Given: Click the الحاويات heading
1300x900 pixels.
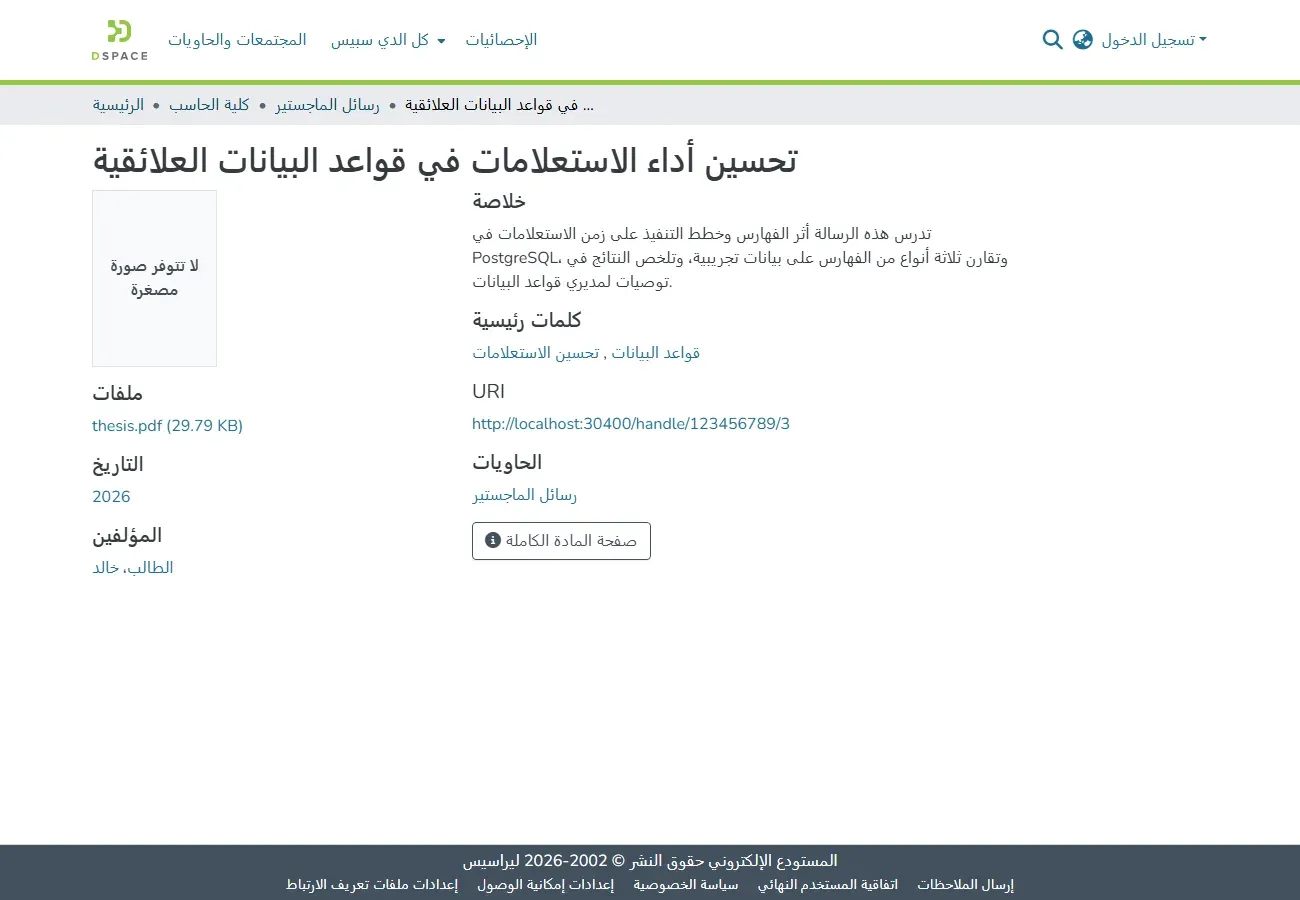Looking at the screenshot, I should pyautogui.click(x=507, y=462).
